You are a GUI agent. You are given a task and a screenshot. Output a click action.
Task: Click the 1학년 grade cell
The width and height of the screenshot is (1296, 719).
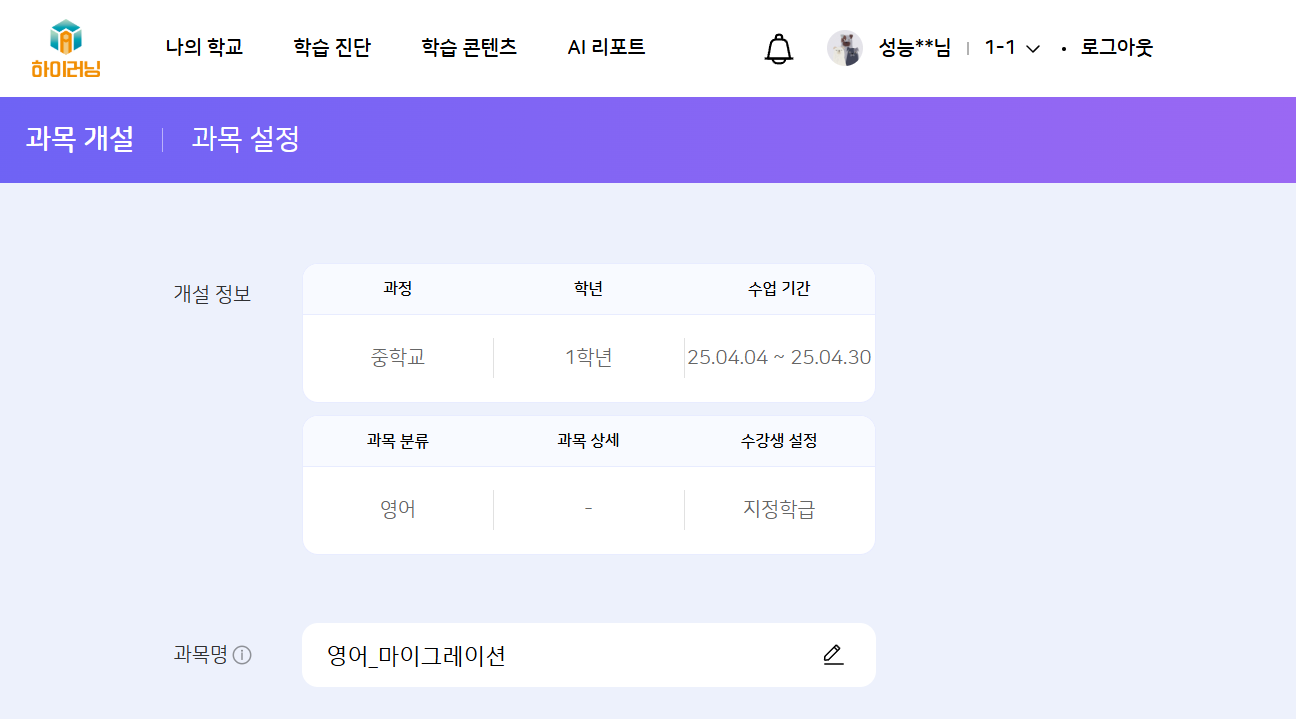tap(588, 358)
